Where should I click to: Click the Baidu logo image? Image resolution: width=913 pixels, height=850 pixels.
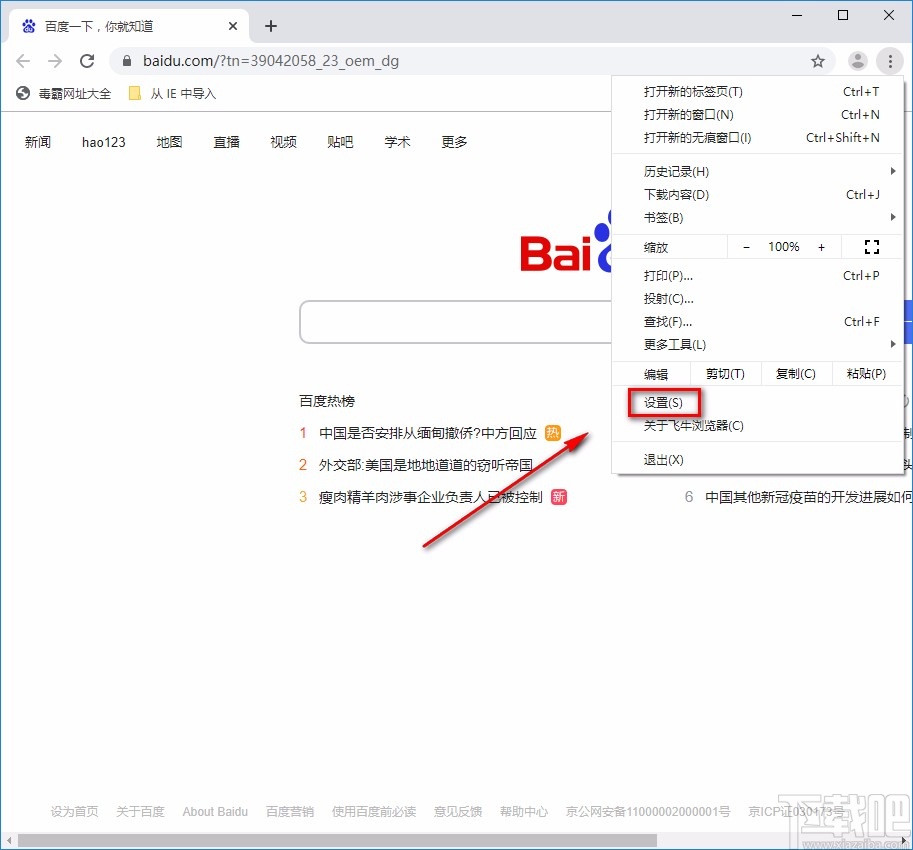[x=565, y=243]
